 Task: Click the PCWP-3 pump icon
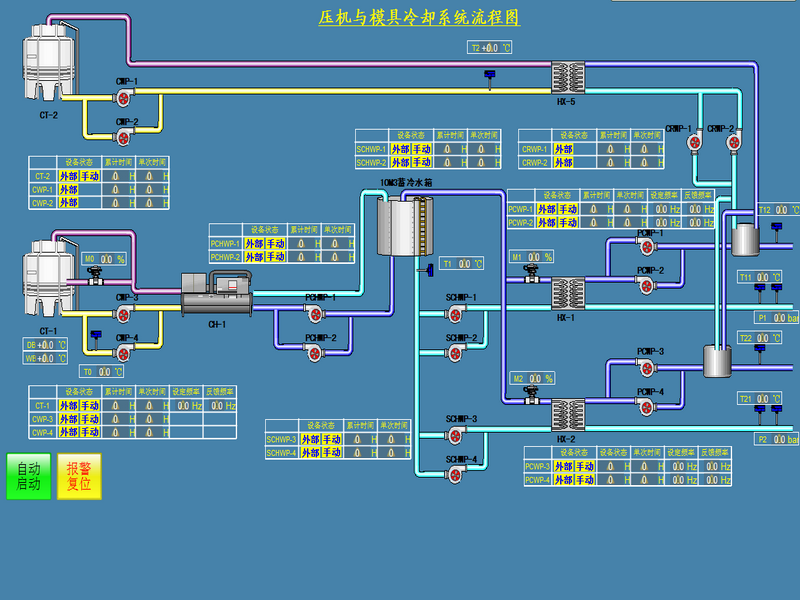tap(645, 366)
